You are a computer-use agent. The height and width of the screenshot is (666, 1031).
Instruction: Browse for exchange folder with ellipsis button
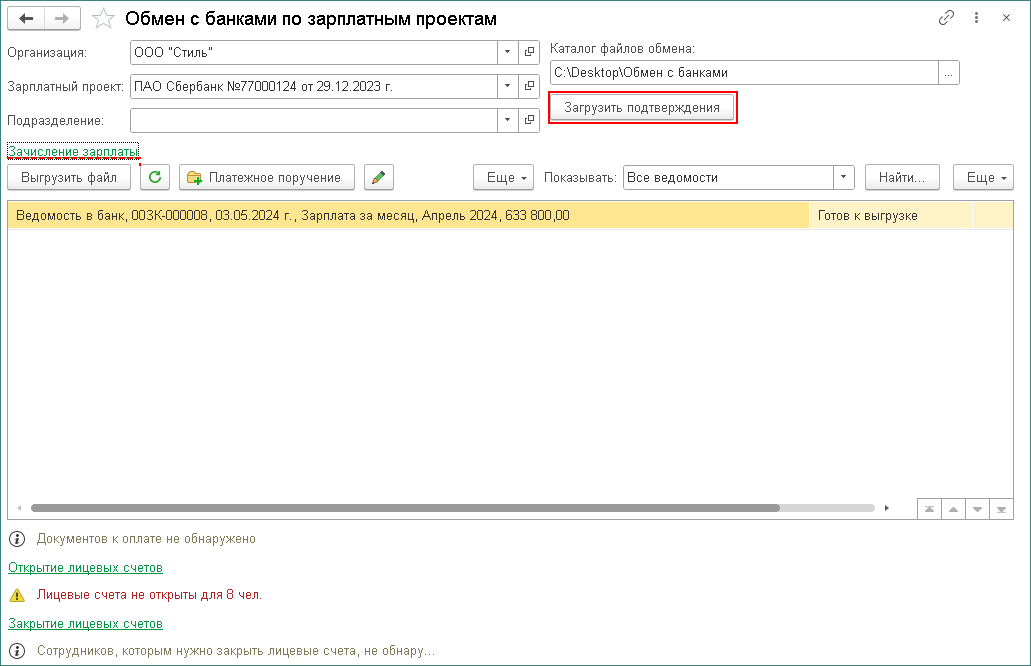(x=948, y=72)
